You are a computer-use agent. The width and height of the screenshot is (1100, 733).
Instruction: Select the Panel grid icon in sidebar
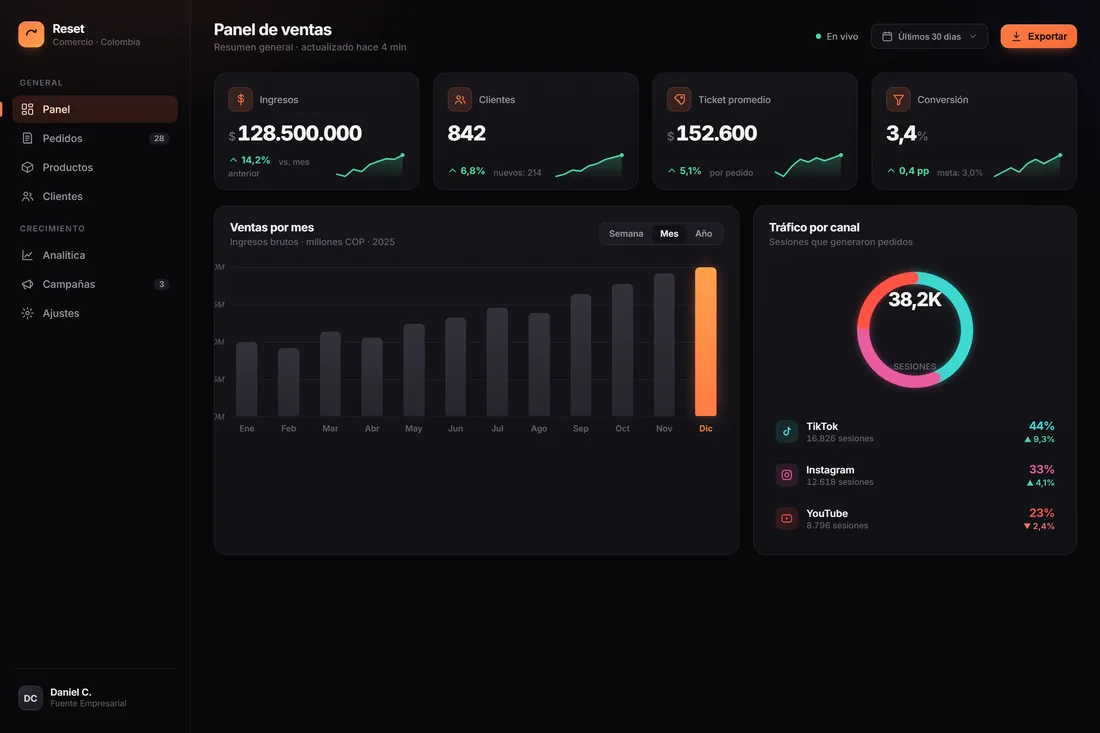(x=27, y=109)
